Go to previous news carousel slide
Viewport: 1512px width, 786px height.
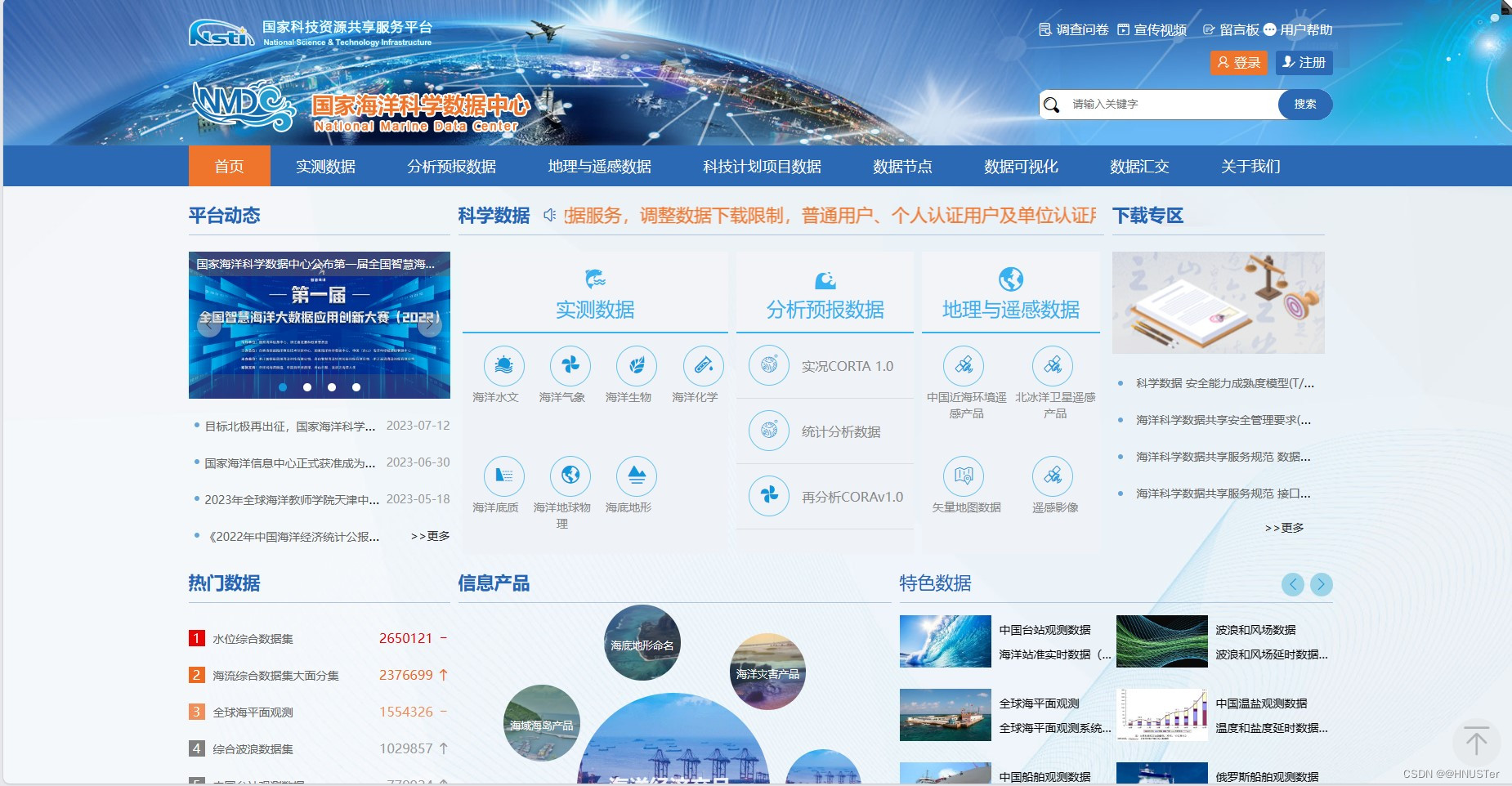coord(209,325)
